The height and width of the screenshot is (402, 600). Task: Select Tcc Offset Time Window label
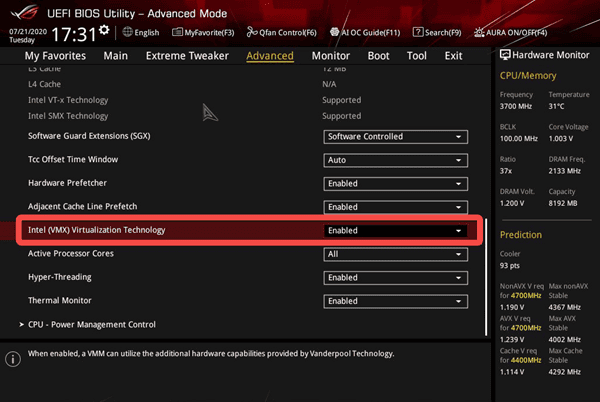click(x=73, y=159)
